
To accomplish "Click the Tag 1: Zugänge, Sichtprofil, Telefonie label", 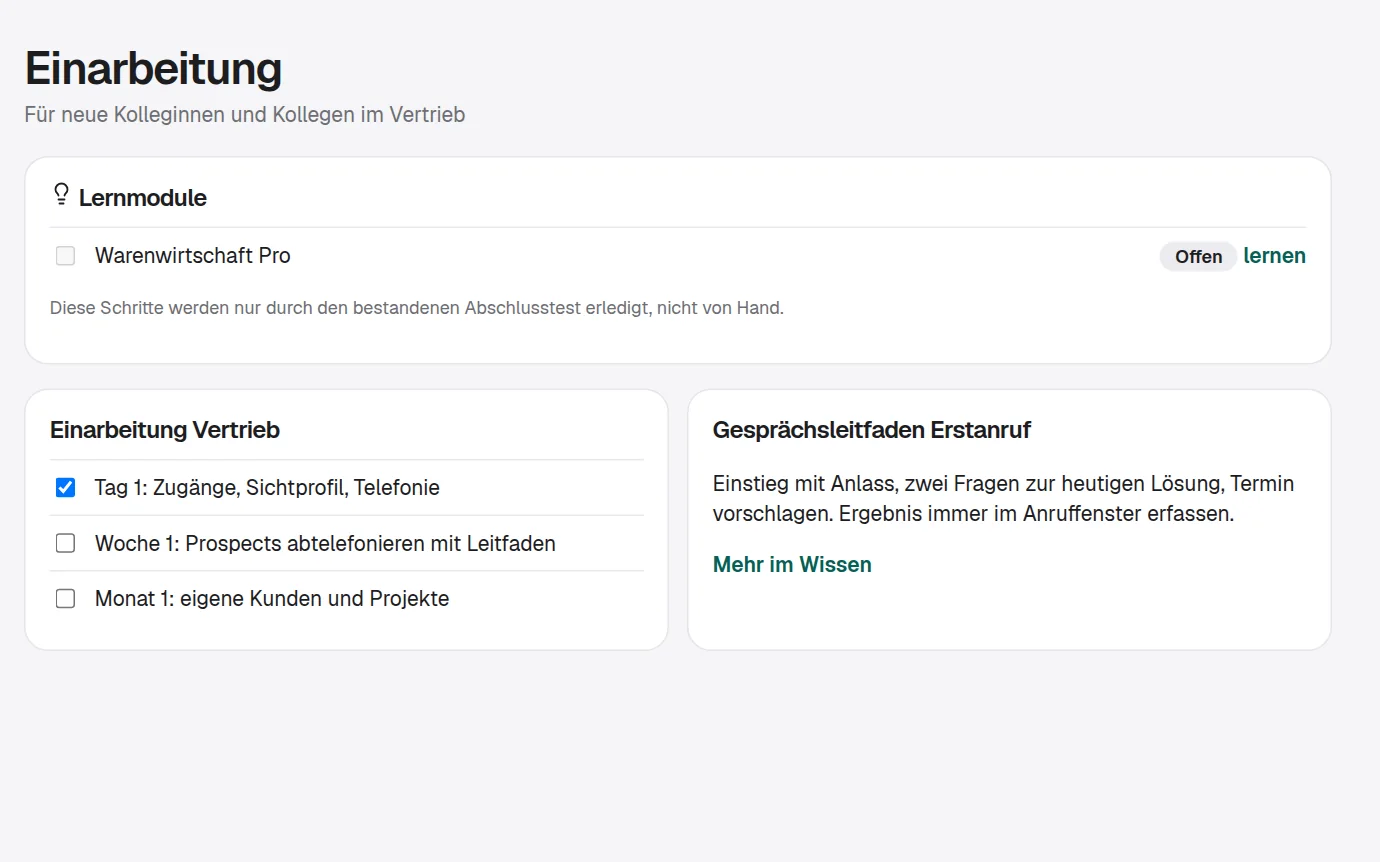I will point(267,488).
